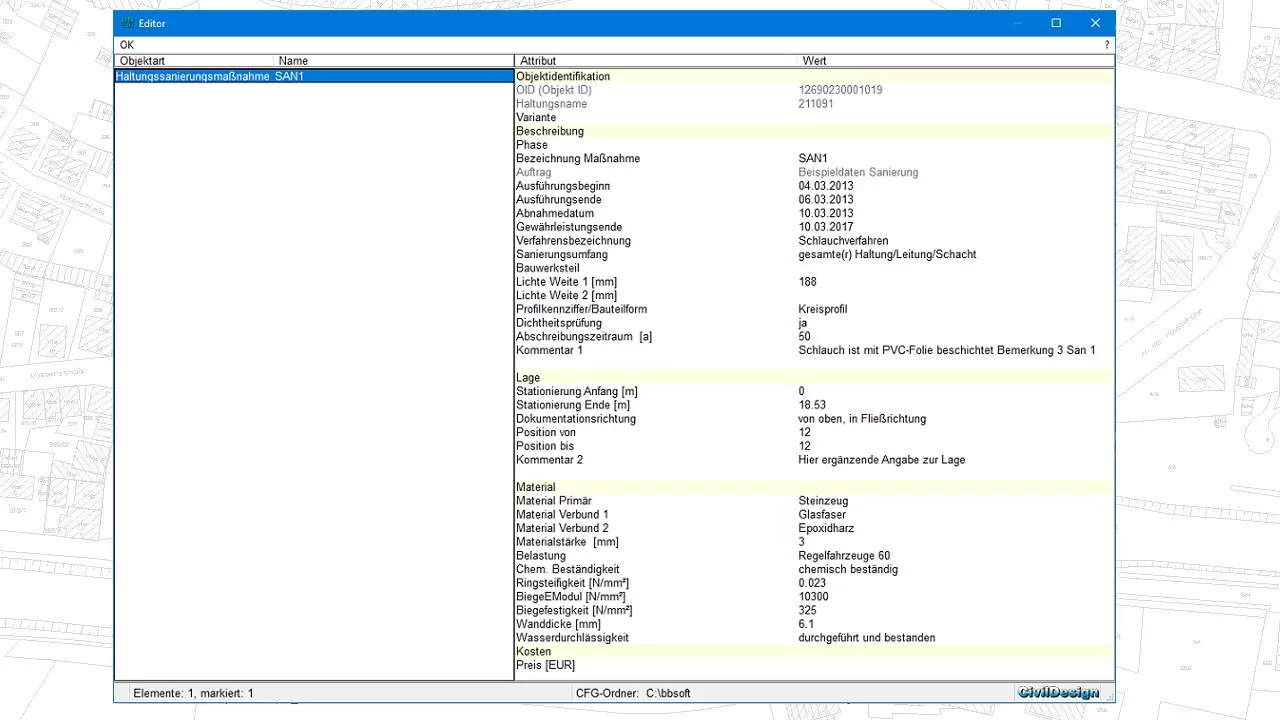Click Dichtheitsprüfung value ja
1280x720 pixels.
803,323
